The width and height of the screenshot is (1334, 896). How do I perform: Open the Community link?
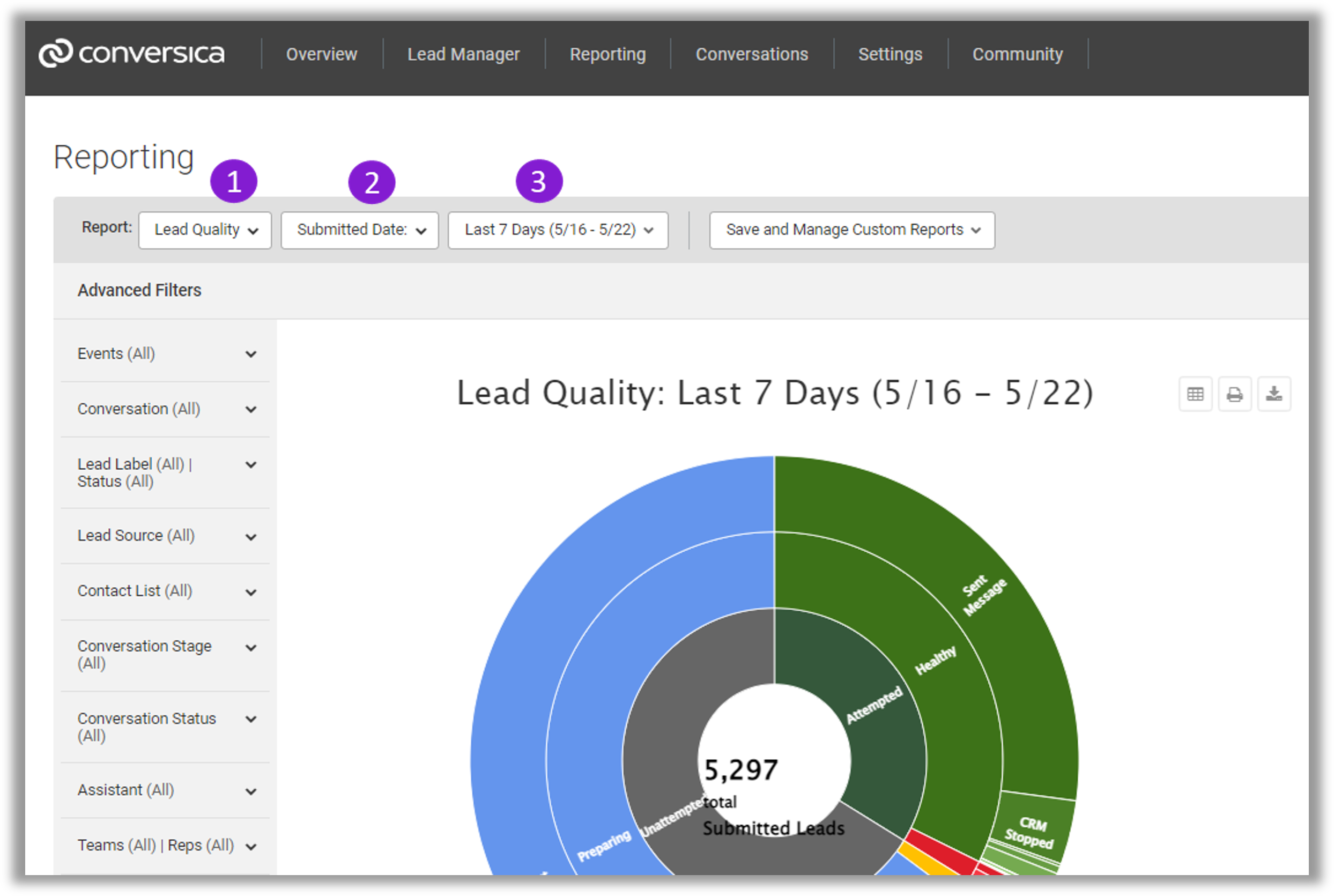point(1018,54)
